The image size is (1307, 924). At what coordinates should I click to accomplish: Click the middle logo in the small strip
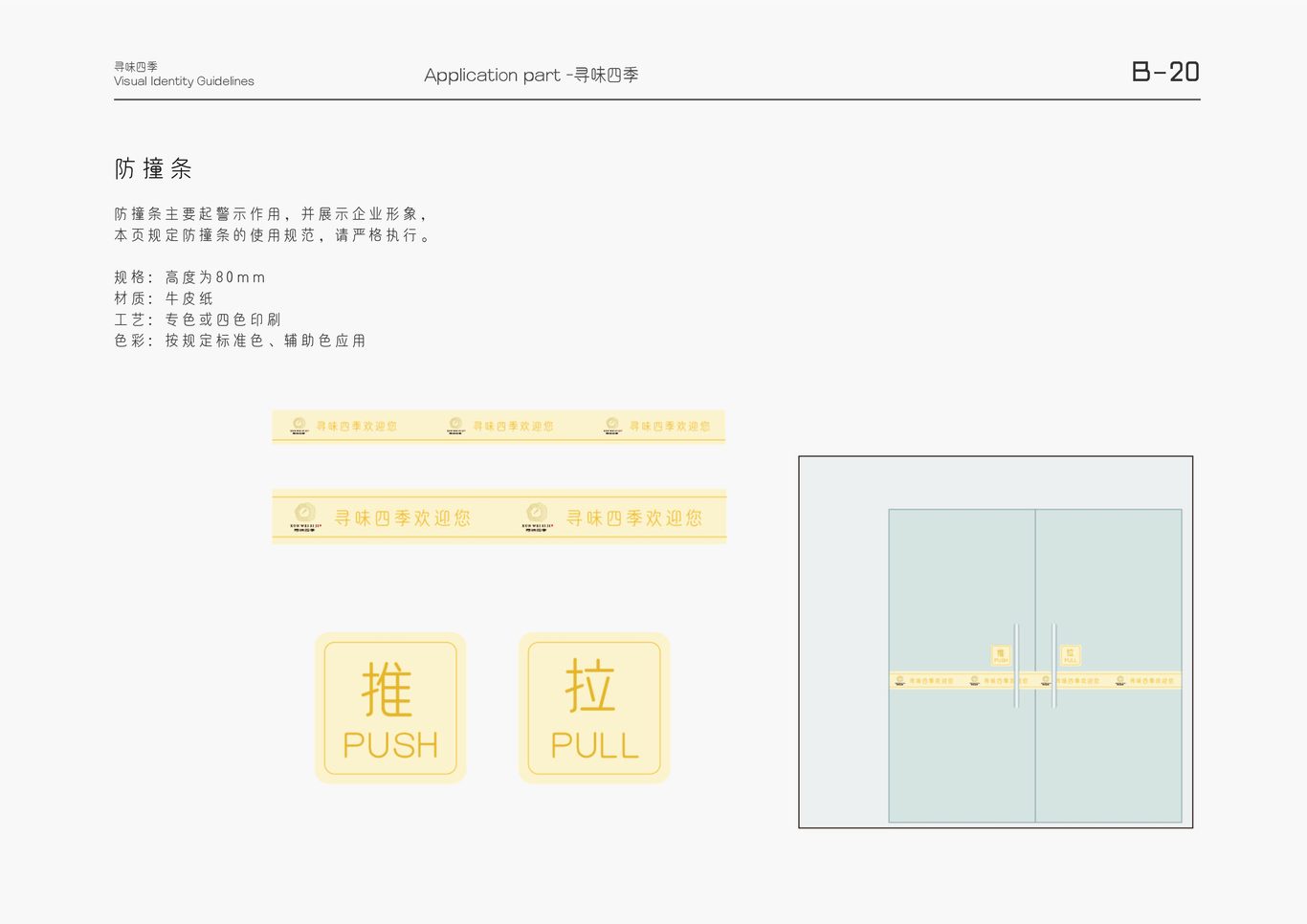[455, 426]
